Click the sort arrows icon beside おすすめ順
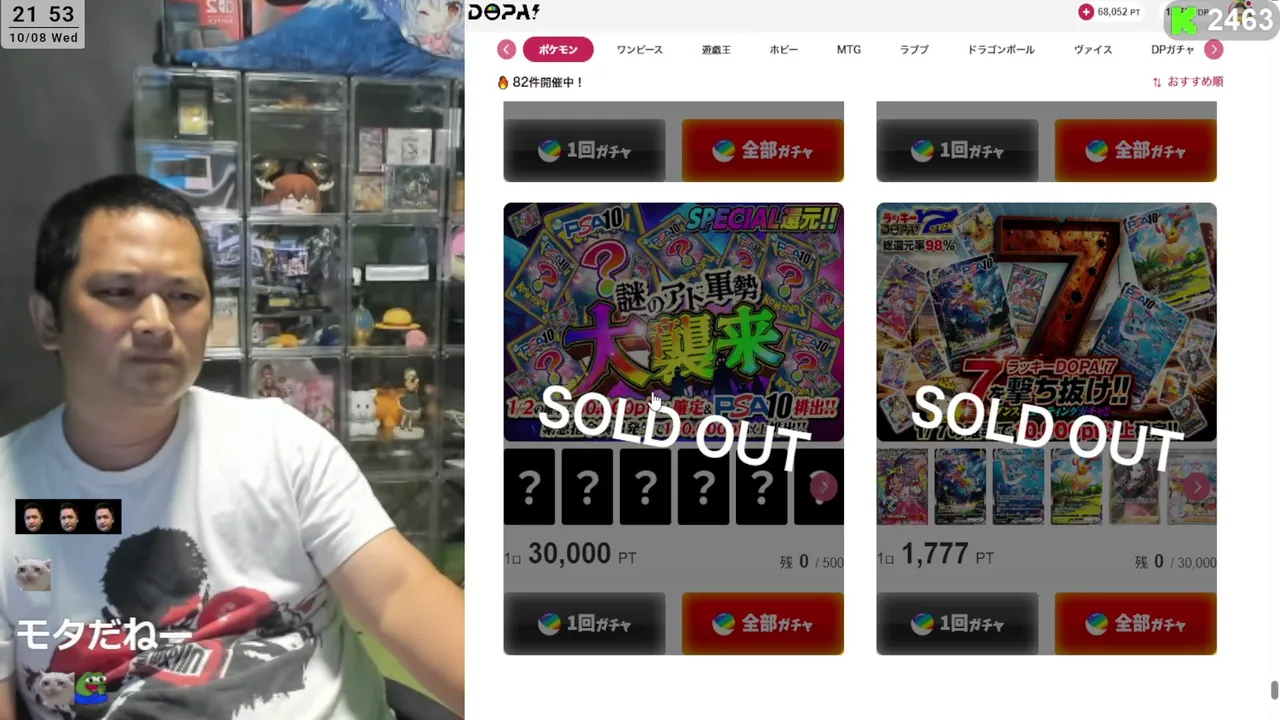This screenshot has height=720, width=1280. pos(1157,82)
